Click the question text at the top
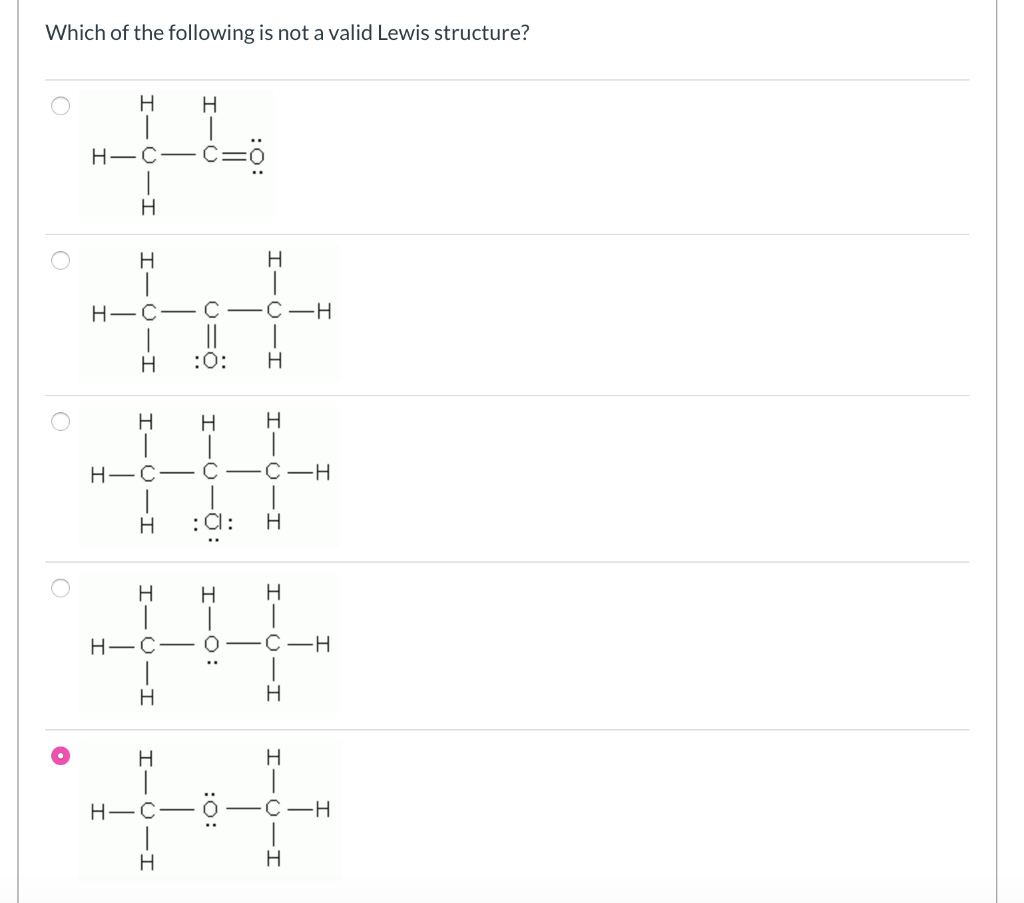Viewport: 1024px width, 903px height. pyautogui.click(x=287, y=32)
